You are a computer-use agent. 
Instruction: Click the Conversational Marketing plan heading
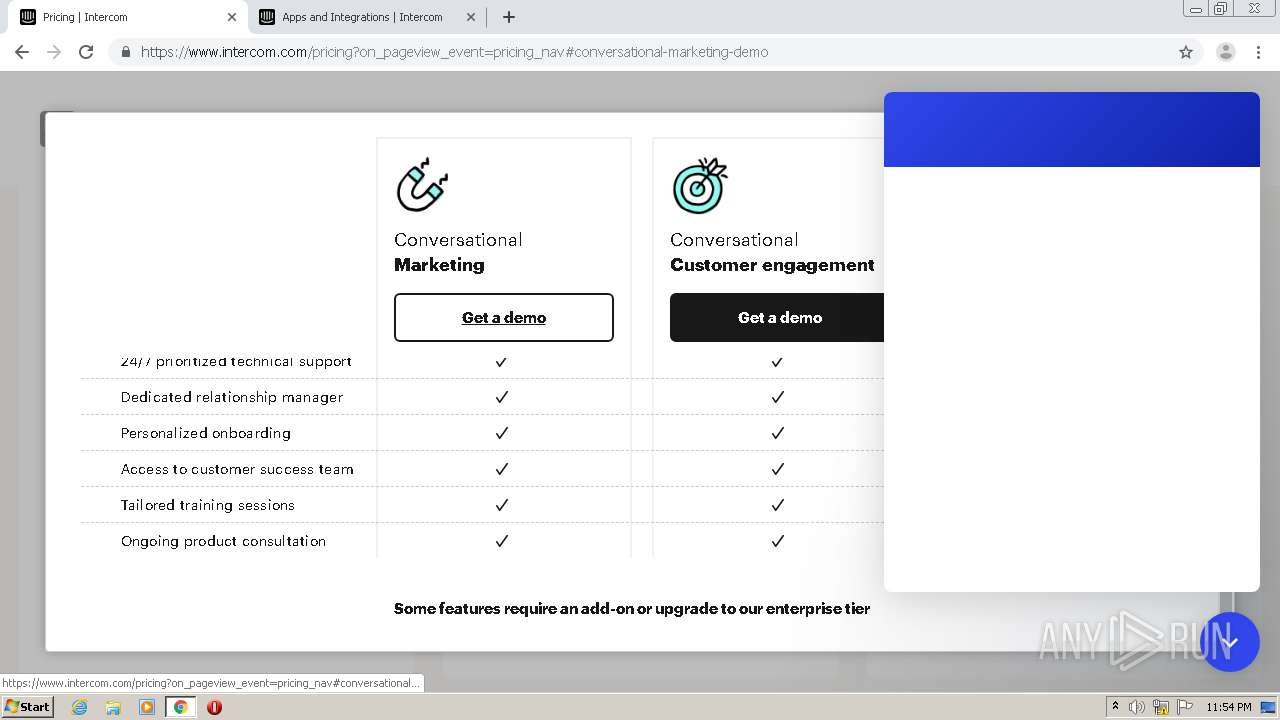458,252
